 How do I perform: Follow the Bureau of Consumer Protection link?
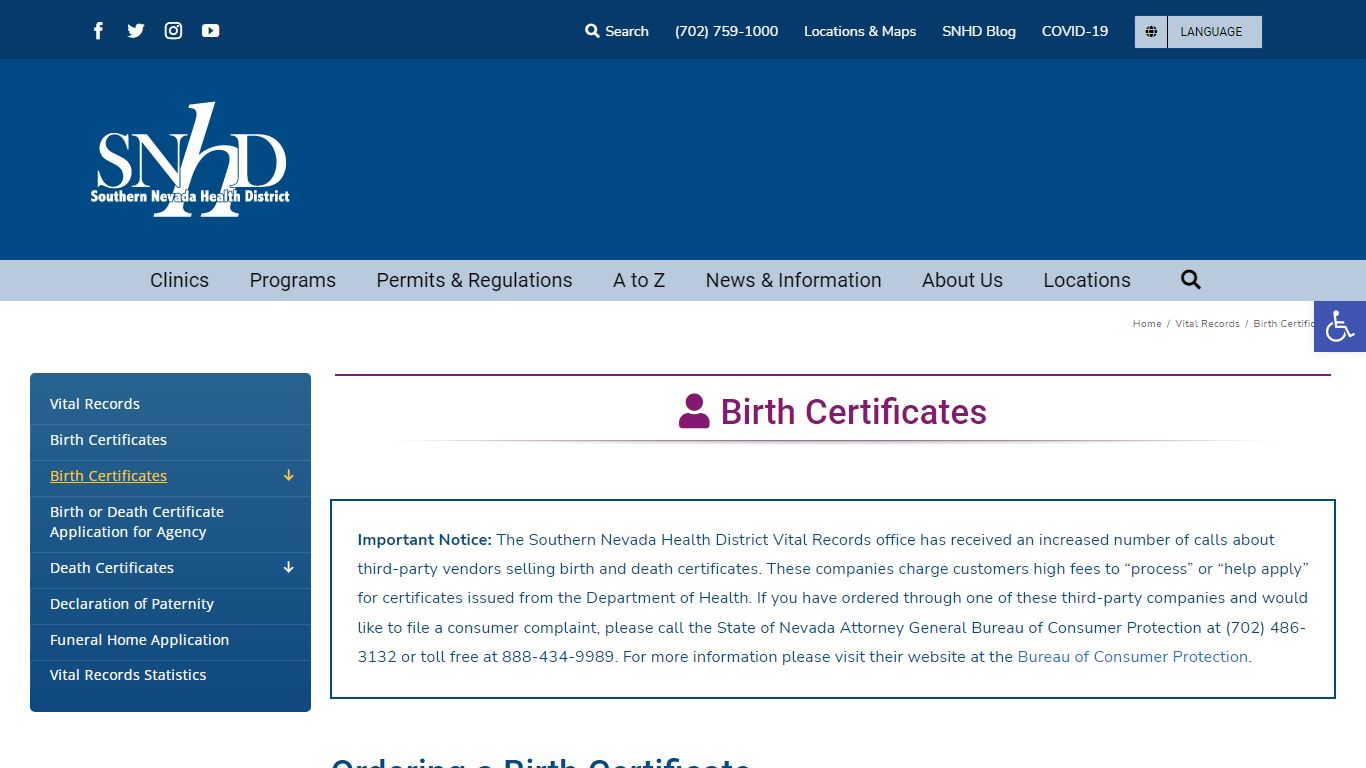pos(1133,657)
